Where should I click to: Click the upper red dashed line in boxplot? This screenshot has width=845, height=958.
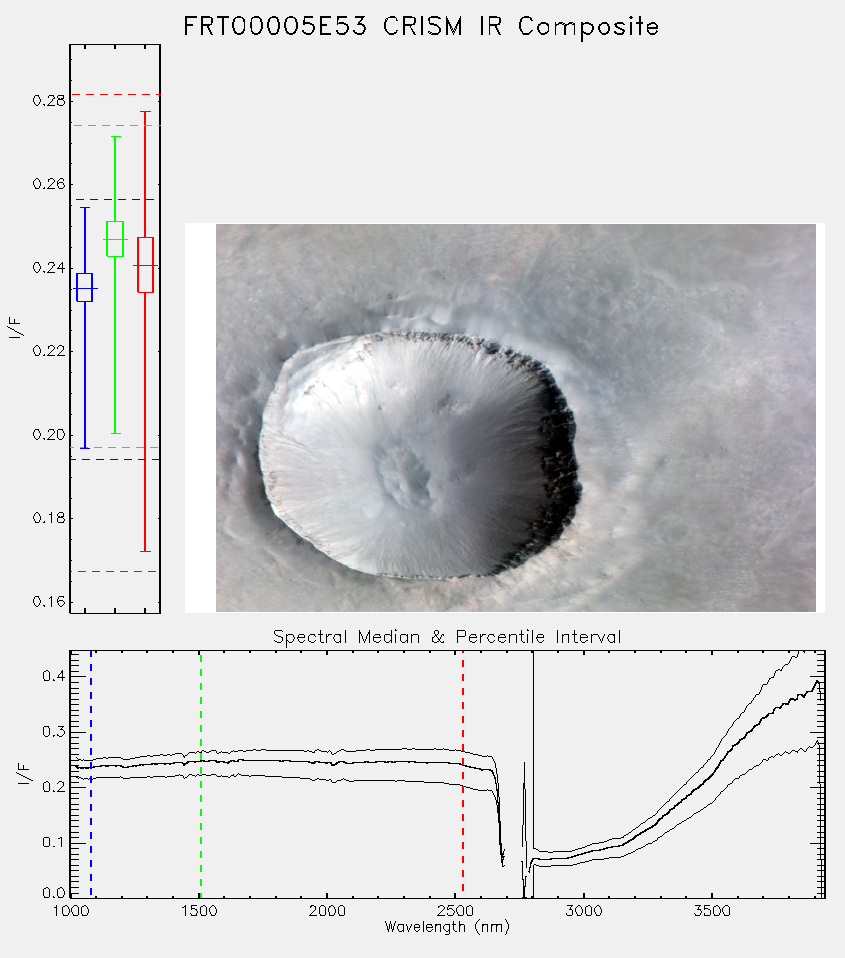pyautogui.click(x=115, y=95)
